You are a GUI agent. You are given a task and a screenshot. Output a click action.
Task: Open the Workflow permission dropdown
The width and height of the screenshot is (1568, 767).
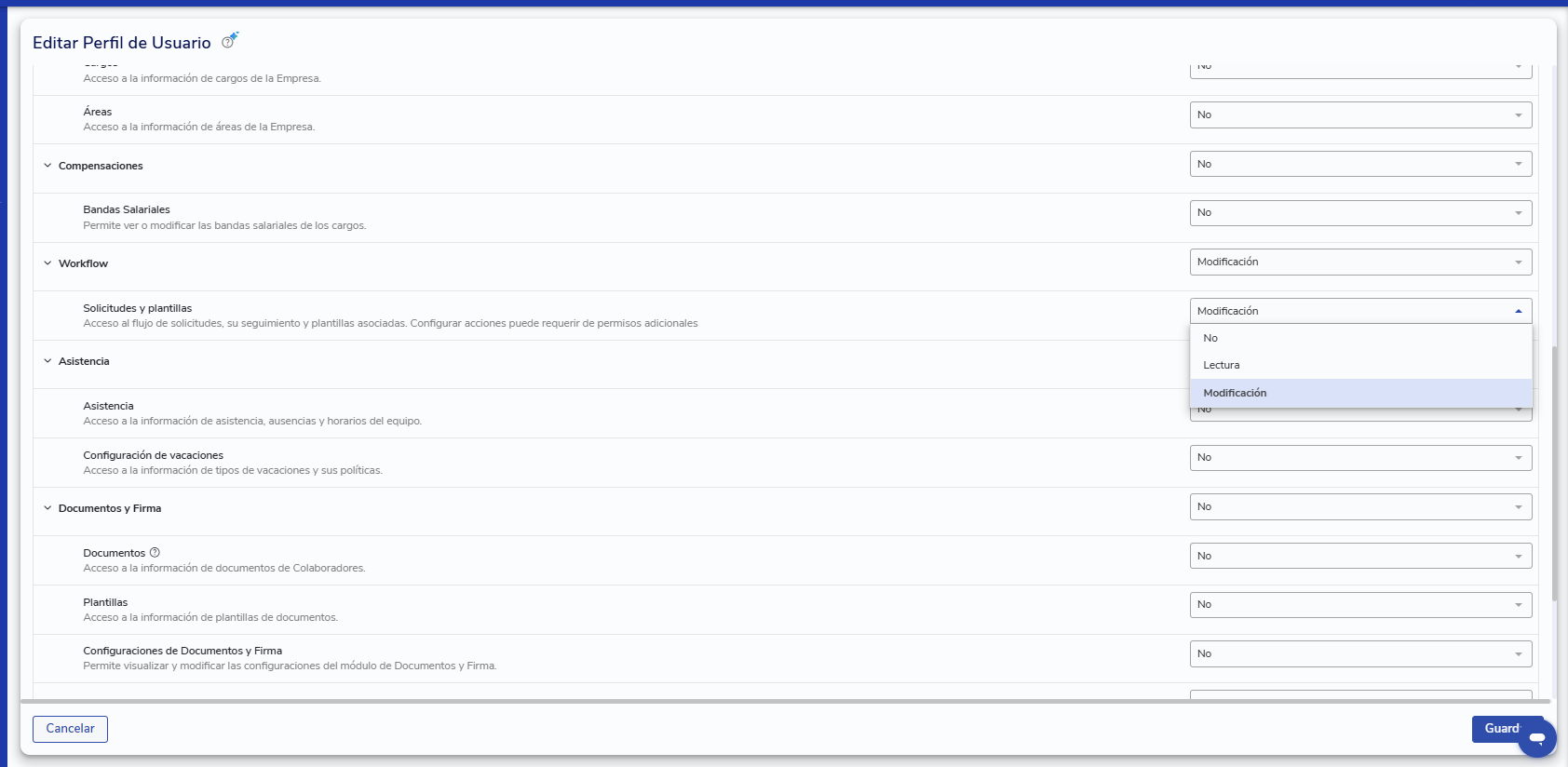[1360, 262]
